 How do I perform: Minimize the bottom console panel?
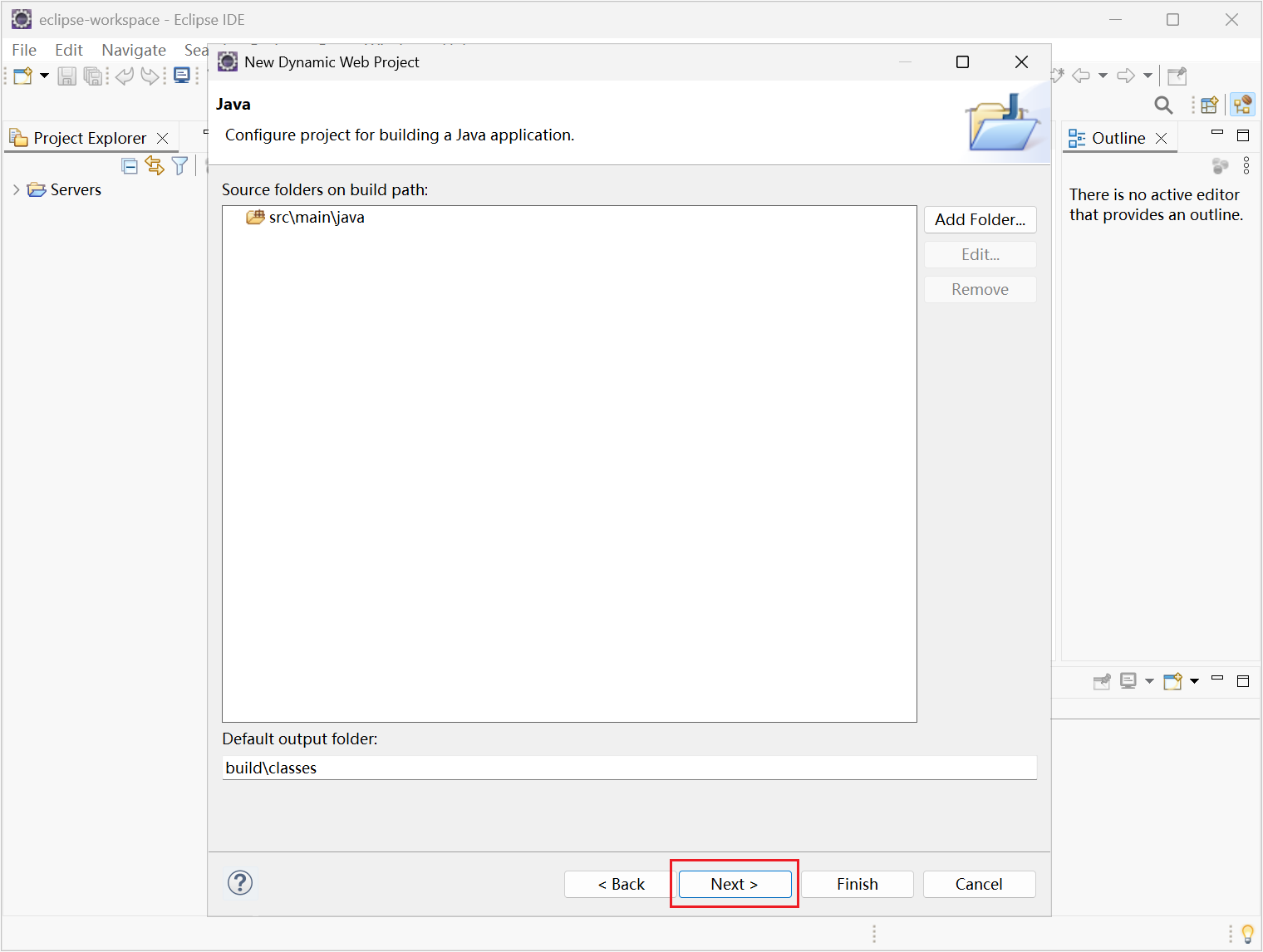1218,679
